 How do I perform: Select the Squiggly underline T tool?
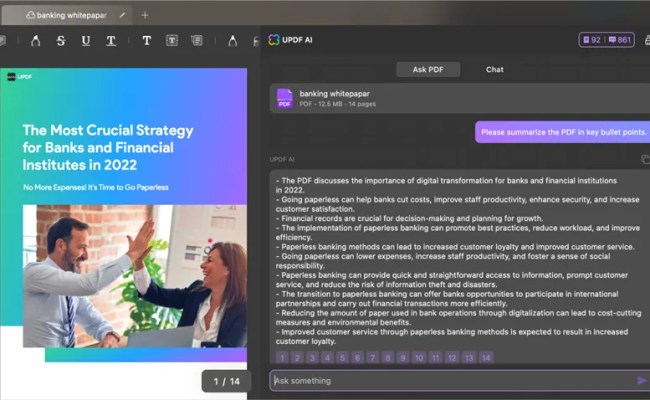[x=111, y=41]
